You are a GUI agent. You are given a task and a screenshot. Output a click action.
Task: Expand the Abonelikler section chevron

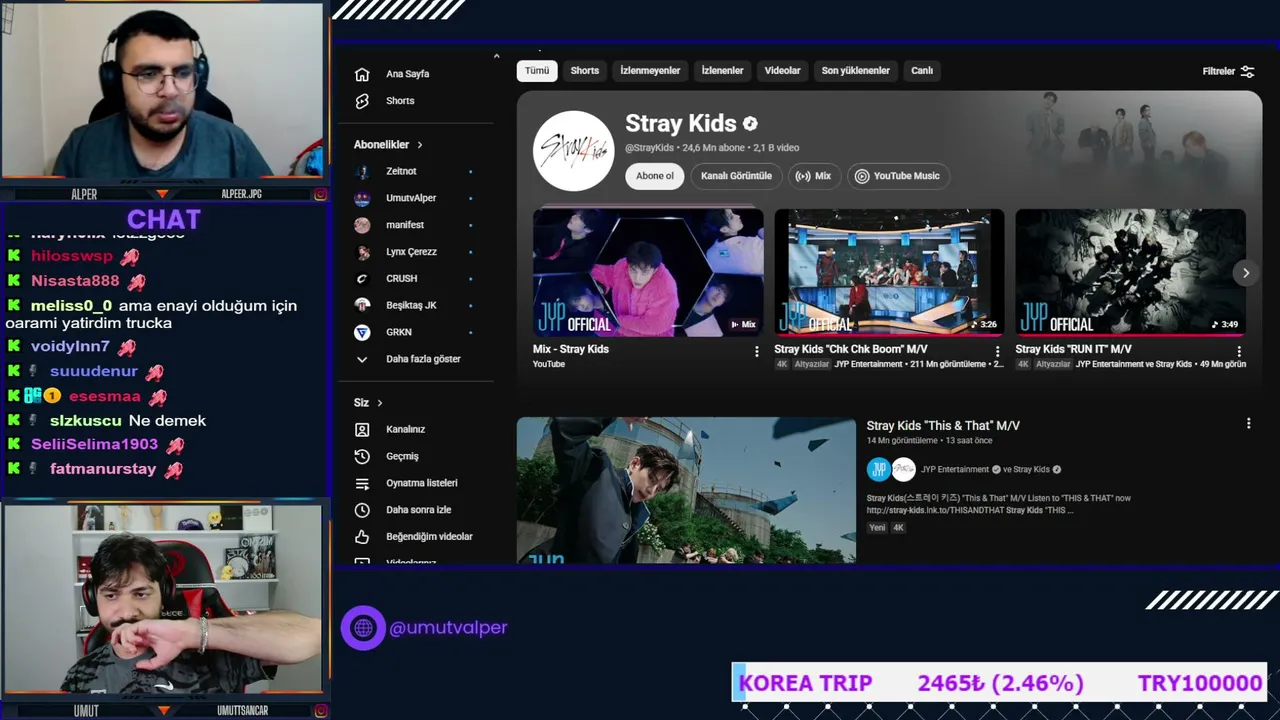420,145
